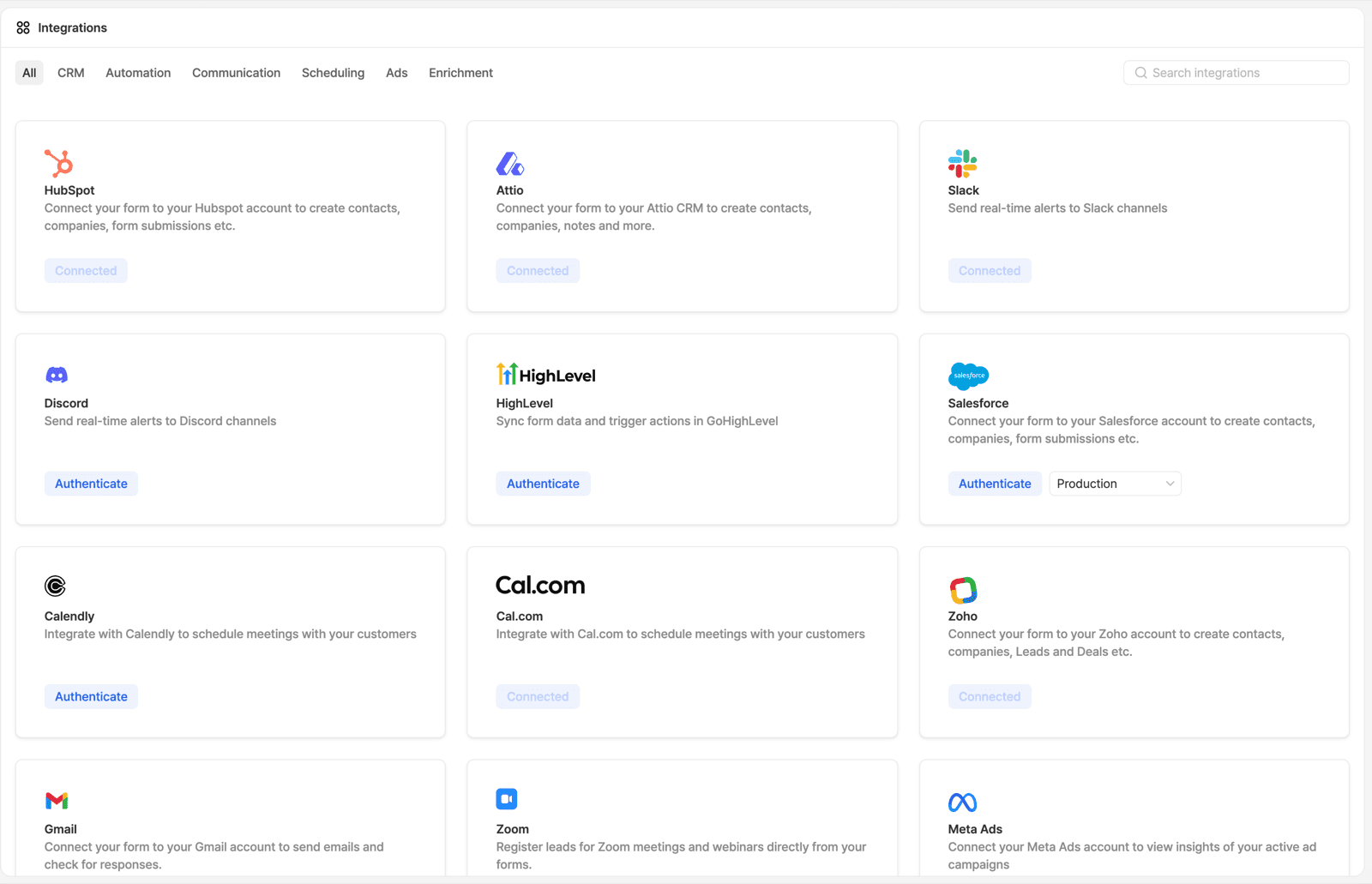Viewport: 1372px width, 884px height.
Task: Click the Calendly logo icon
Action: coord(55,586)
